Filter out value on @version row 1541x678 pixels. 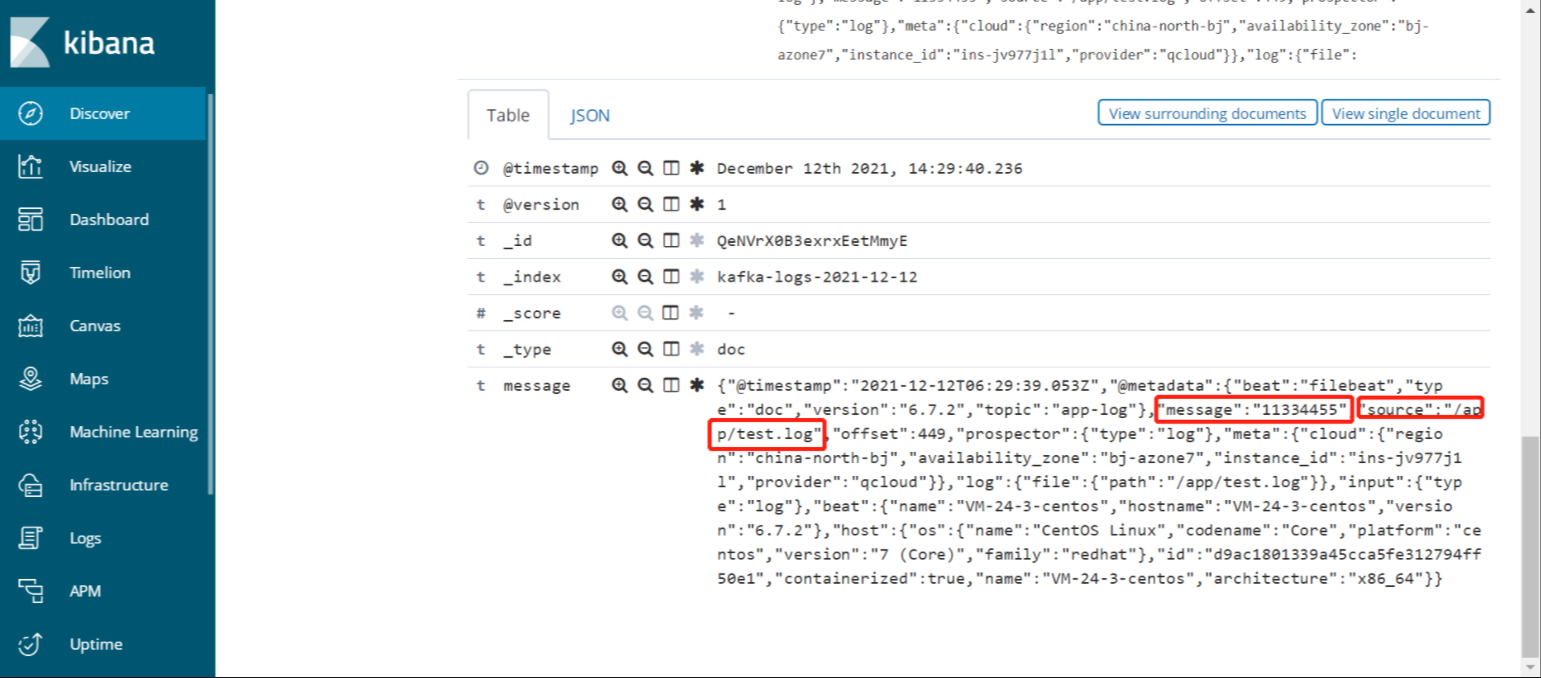point(646,204)
